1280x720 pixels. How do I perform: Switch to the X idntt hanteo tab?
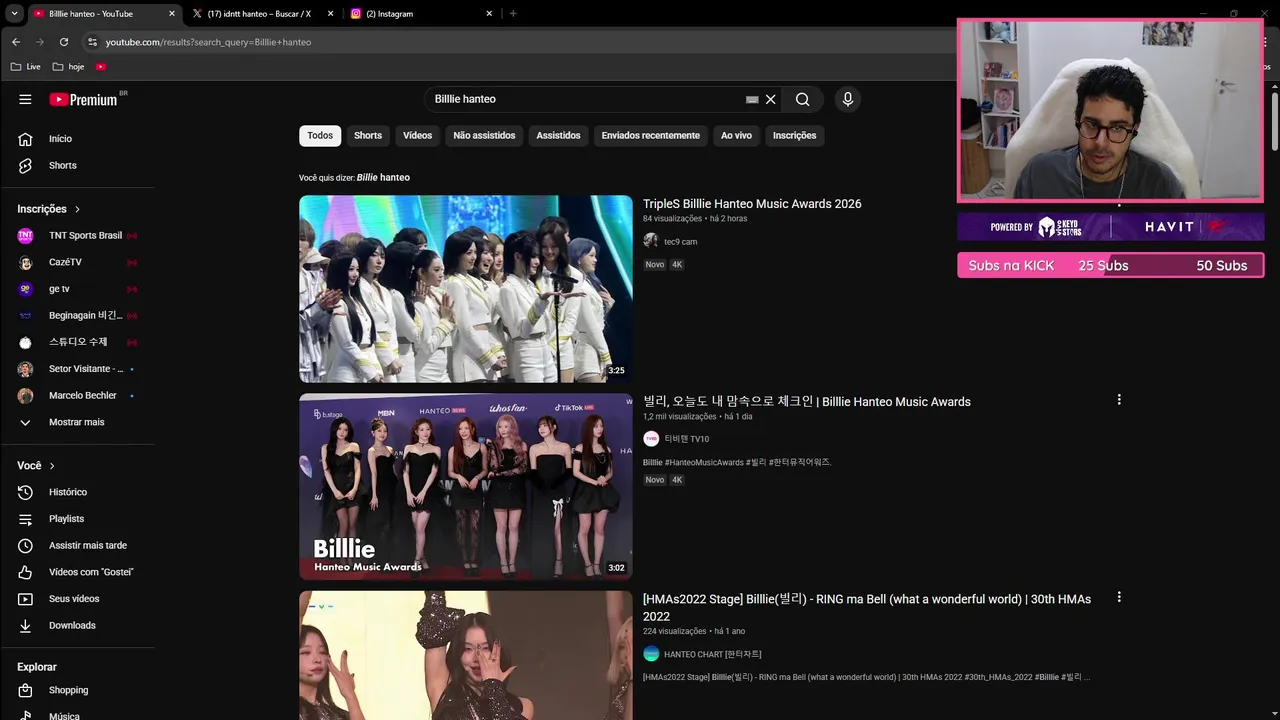260,14
